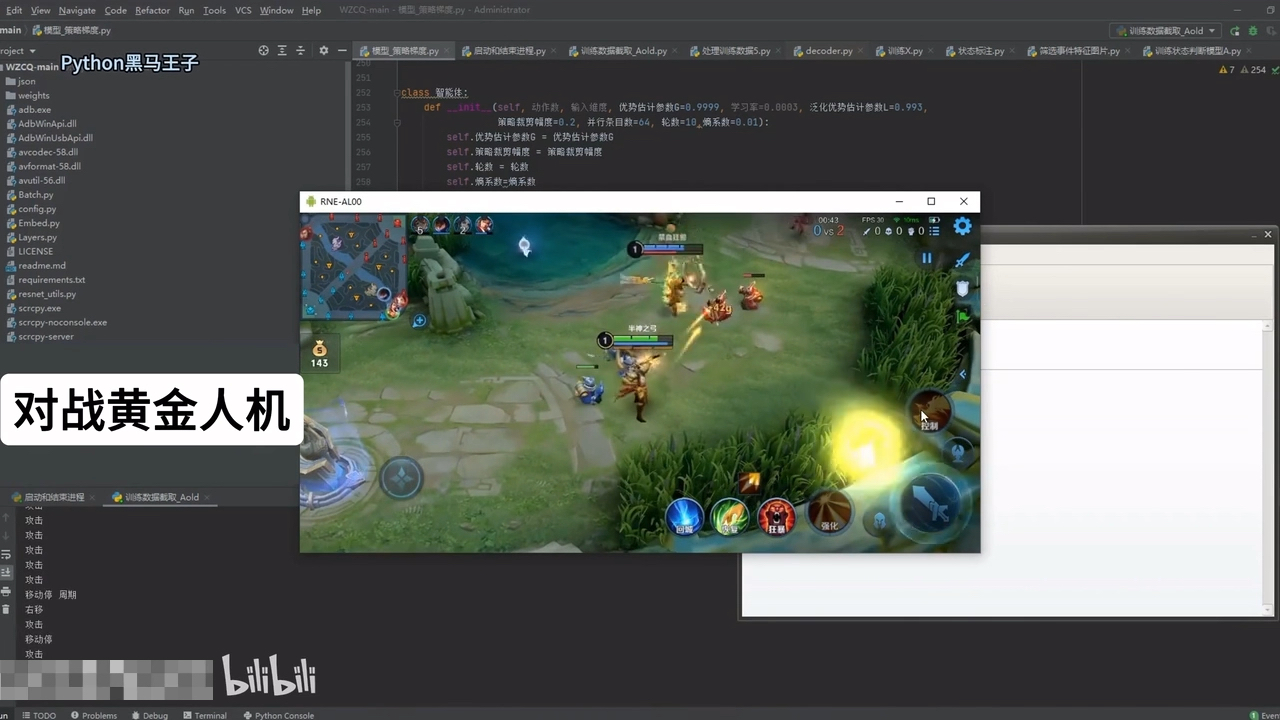Tap the minimap zoom plus icon
This screenshot has height=720, width=1280.
[420, 321]
